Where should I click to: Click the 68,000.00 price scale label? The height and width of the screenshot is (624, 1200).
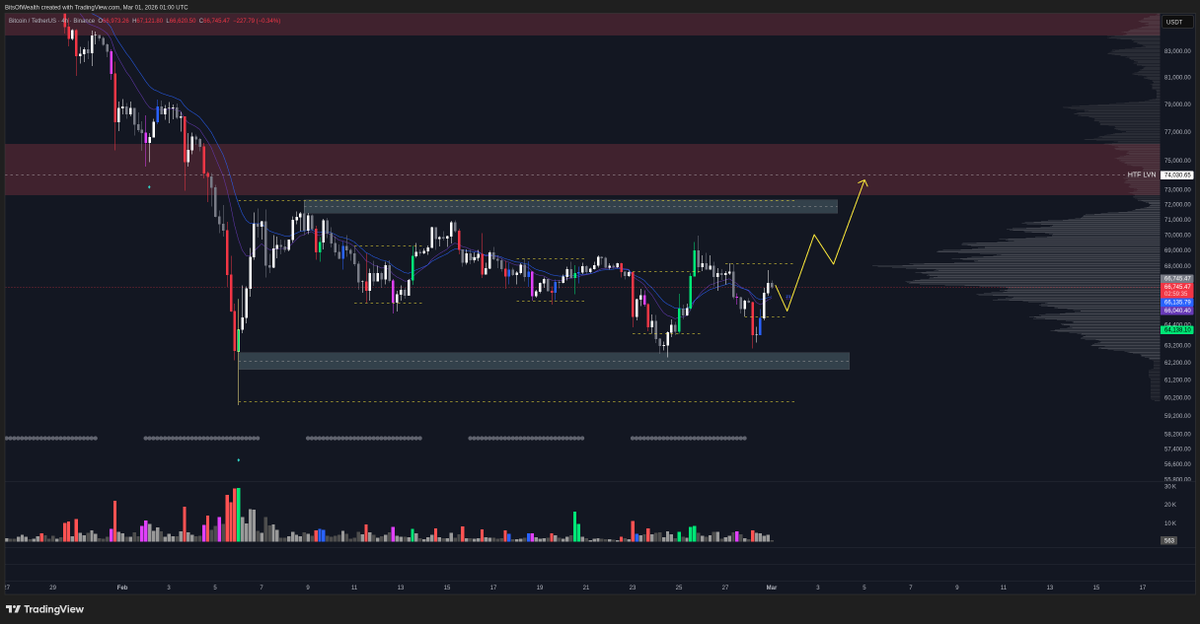(1175, 266)
